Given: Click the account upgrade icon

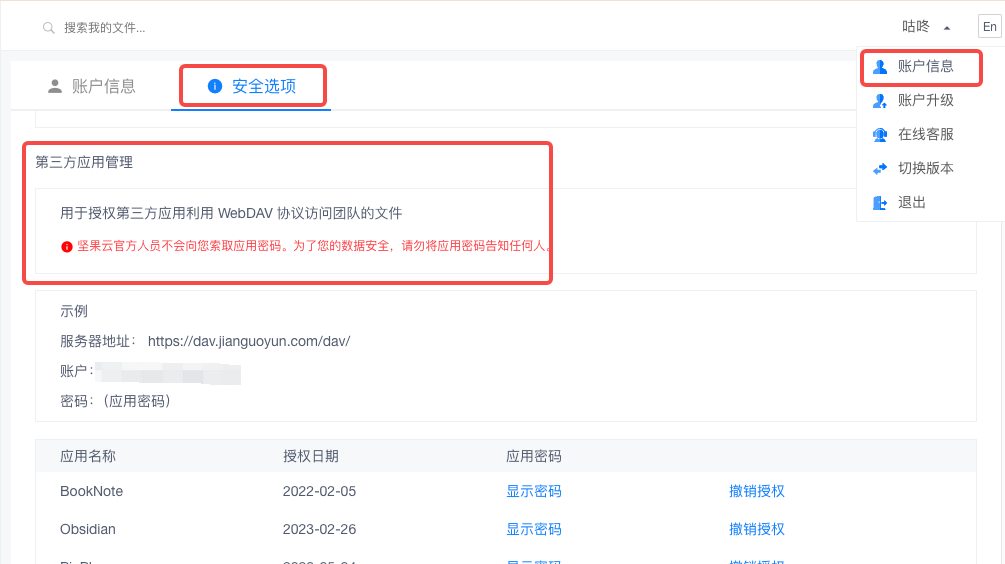Looking at the screenshot, I should (880, 101).
